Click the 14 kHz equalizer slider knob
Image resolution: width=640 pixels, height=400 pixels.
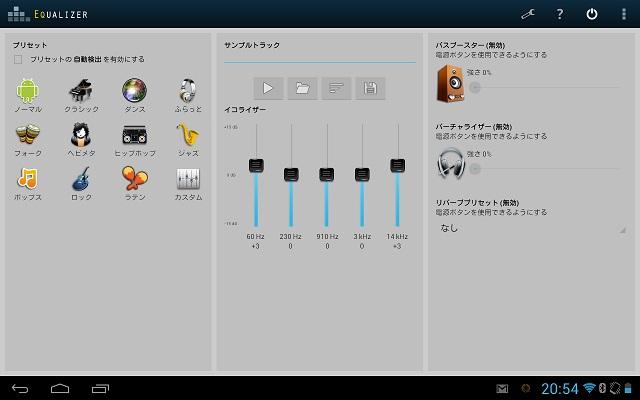[x=398, y=165]
